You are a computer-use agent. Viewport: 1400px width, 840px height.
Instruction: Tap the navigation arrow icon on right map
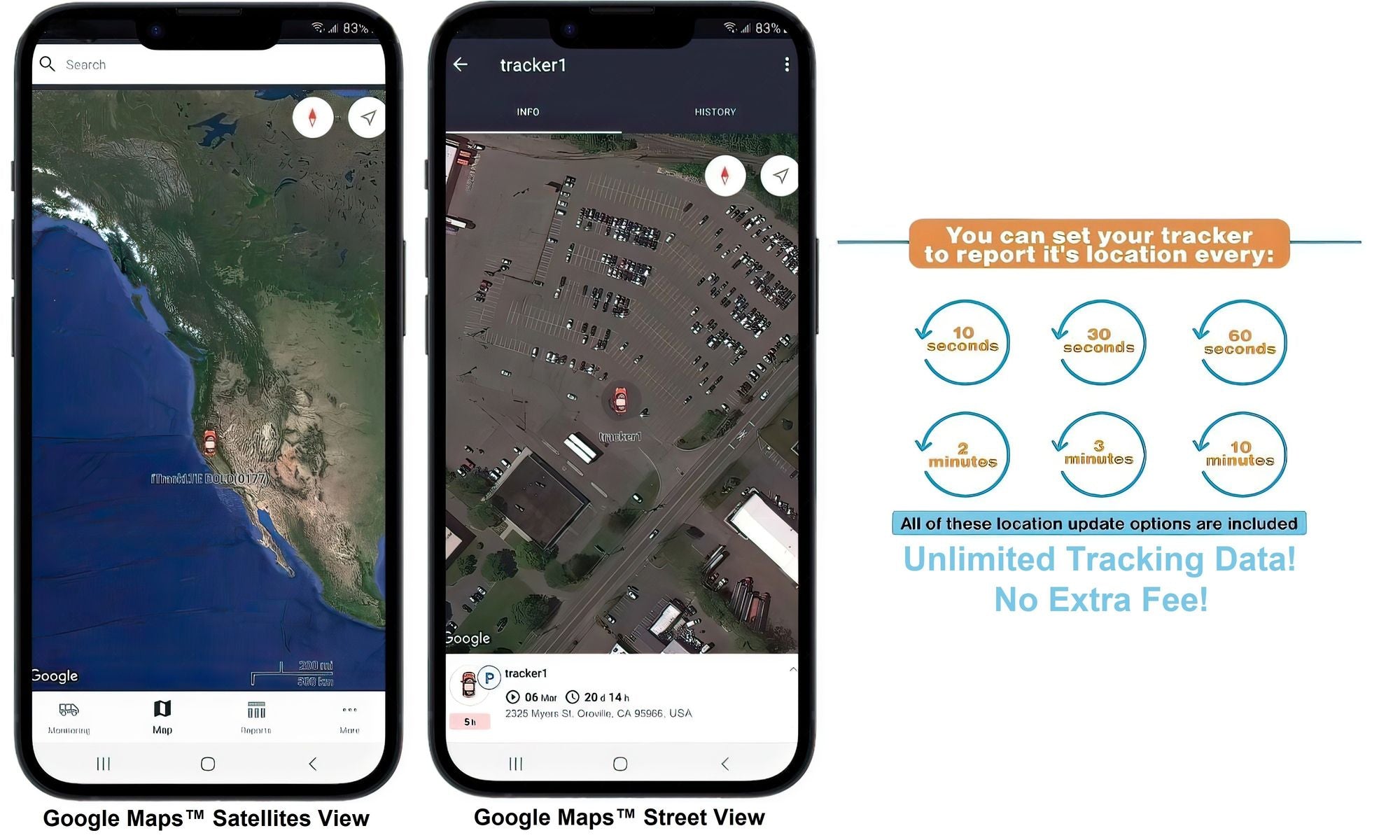[x=779, y=174]
